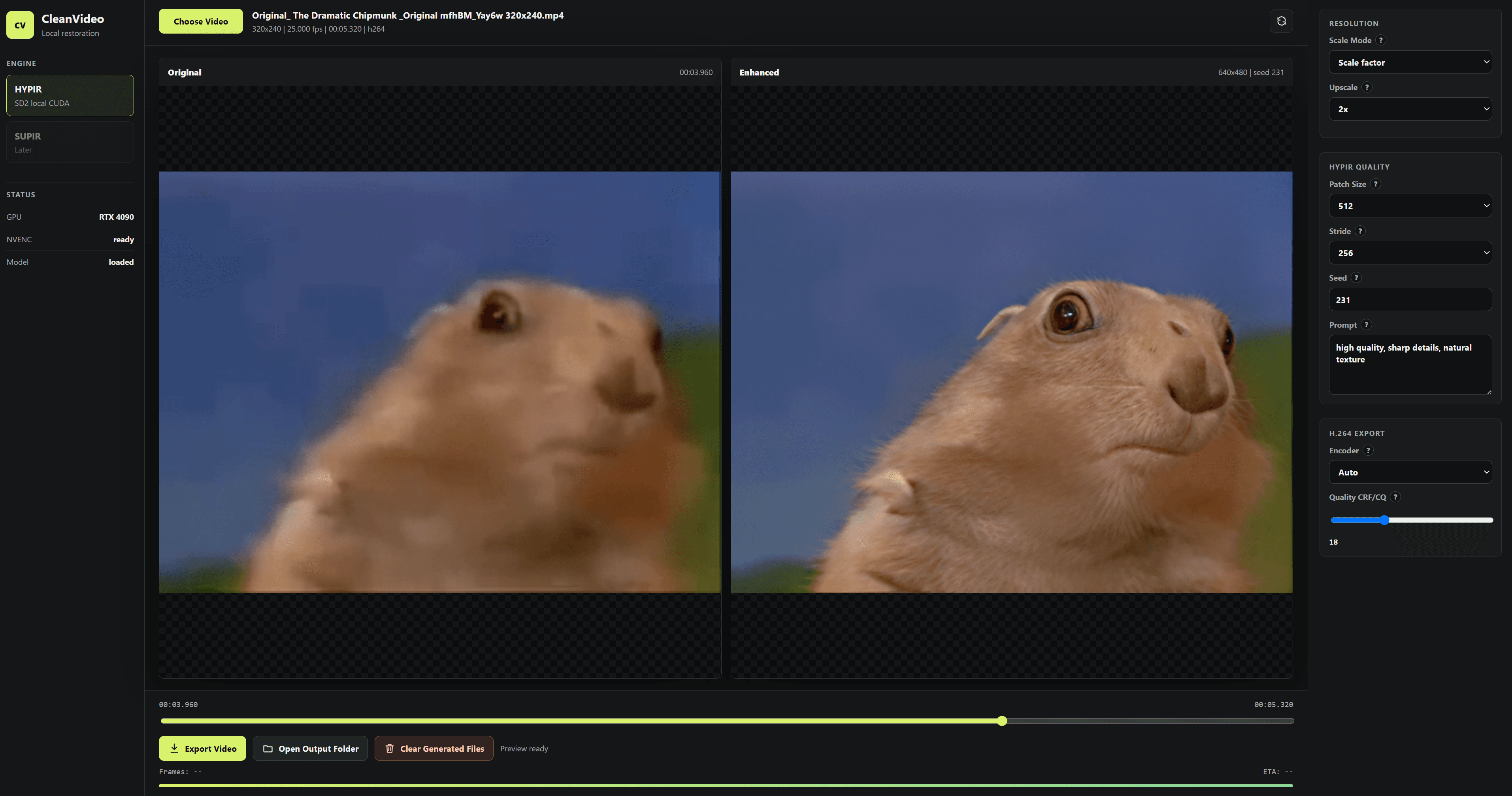Screen dimensions: 1512x796
Task: Click the CleanVideo CV logo icon
Action: [x=20, y=25]
